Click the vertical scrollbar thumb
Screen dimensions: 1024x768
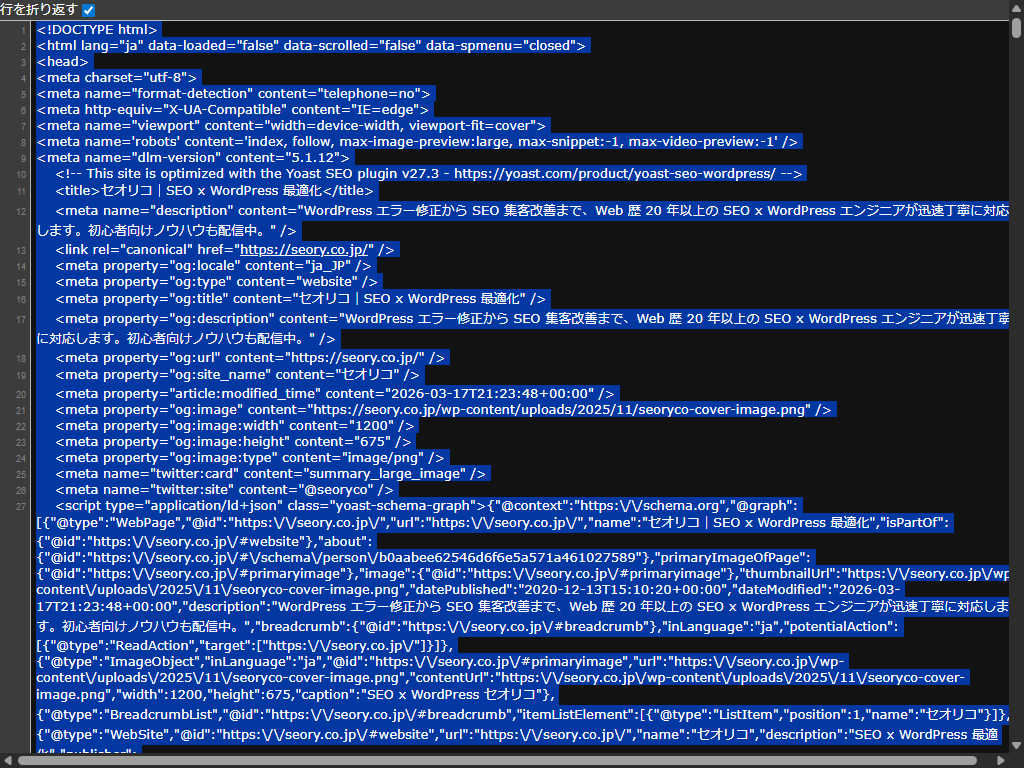[x=1016, y=28]
